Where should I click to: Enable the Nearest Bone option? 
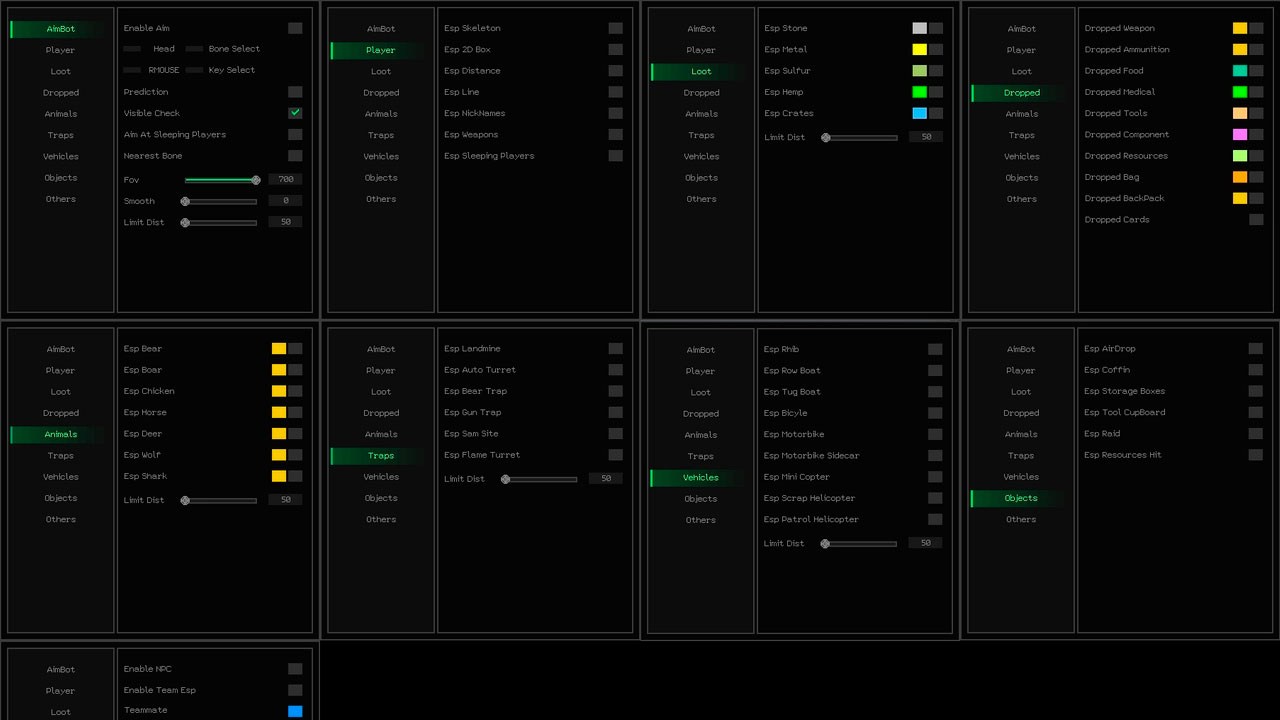tap(295, 156)
